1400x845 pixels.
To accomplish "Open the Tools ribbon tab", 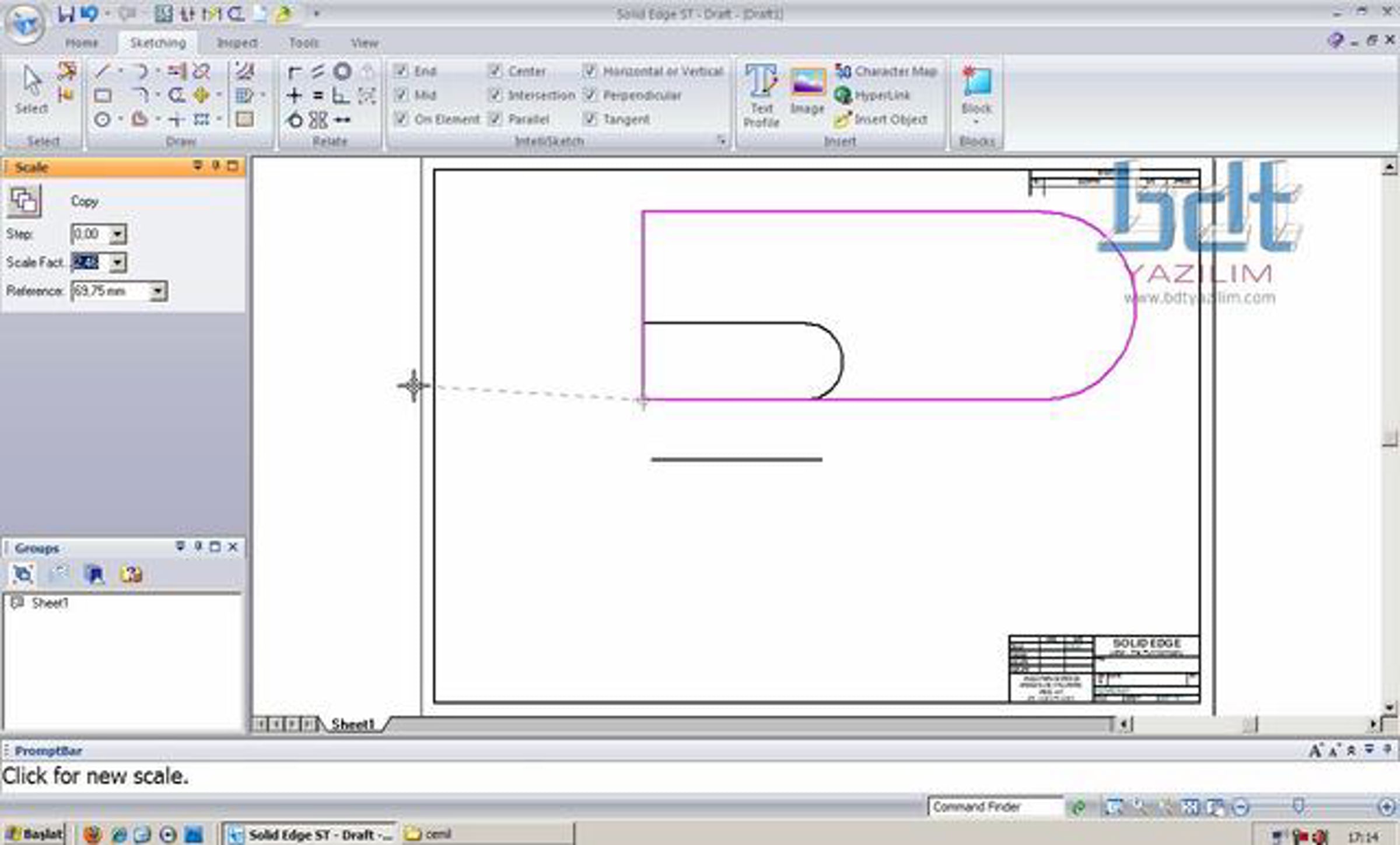I will pyautogui.click(x=304, y=43).
